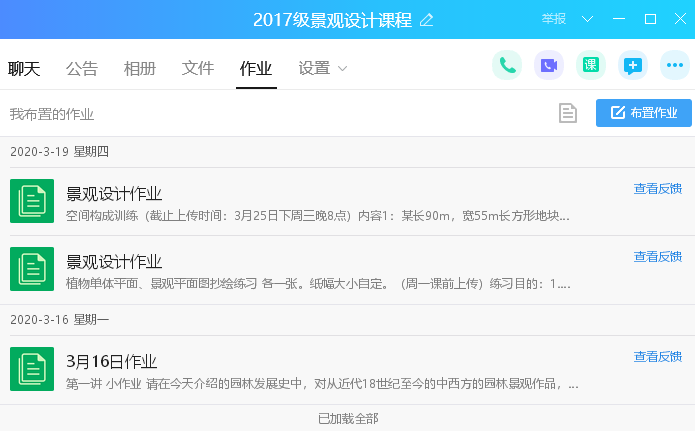Click the 举报 report link
The height and width of the screenshot is (431, 695).
click(554, 19)
